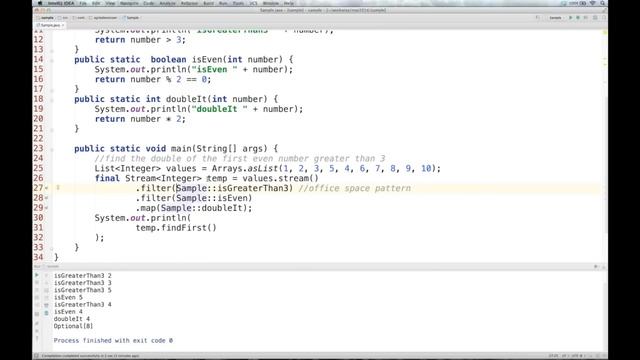The height and width of the screenshot is (360, 640).
Task: Click the make project icon in toolbar
Action: coord(537,18)
